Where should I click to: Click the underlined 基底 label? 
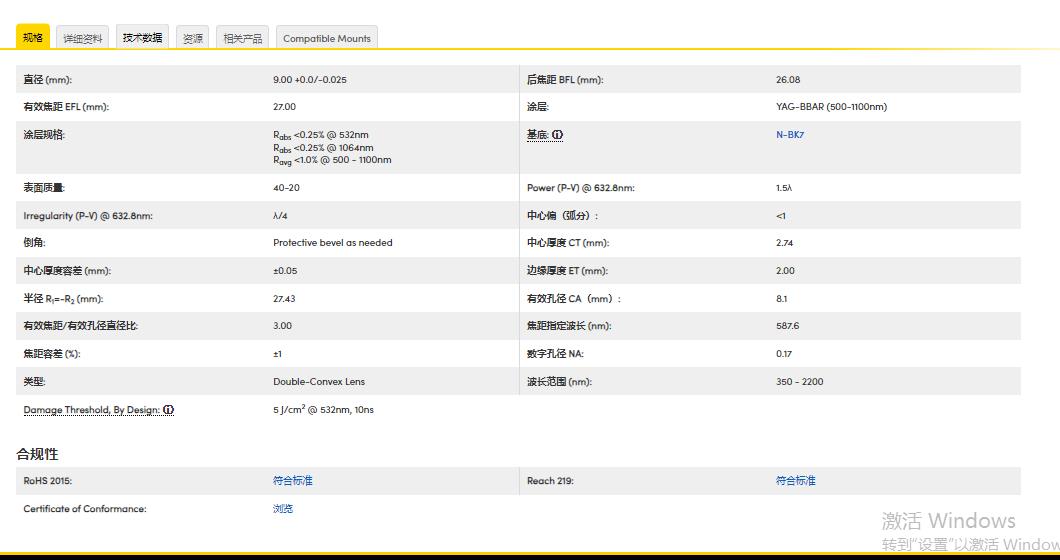pos(537,135)
